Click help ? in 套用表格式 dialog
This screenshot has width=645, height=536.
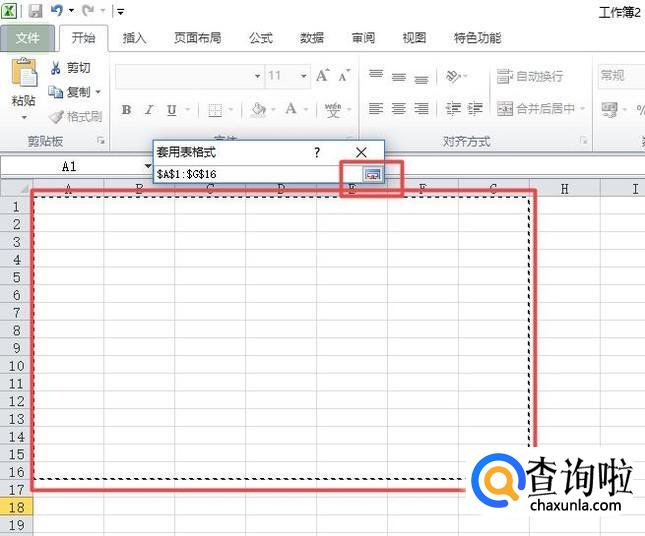tap(317, 153)
